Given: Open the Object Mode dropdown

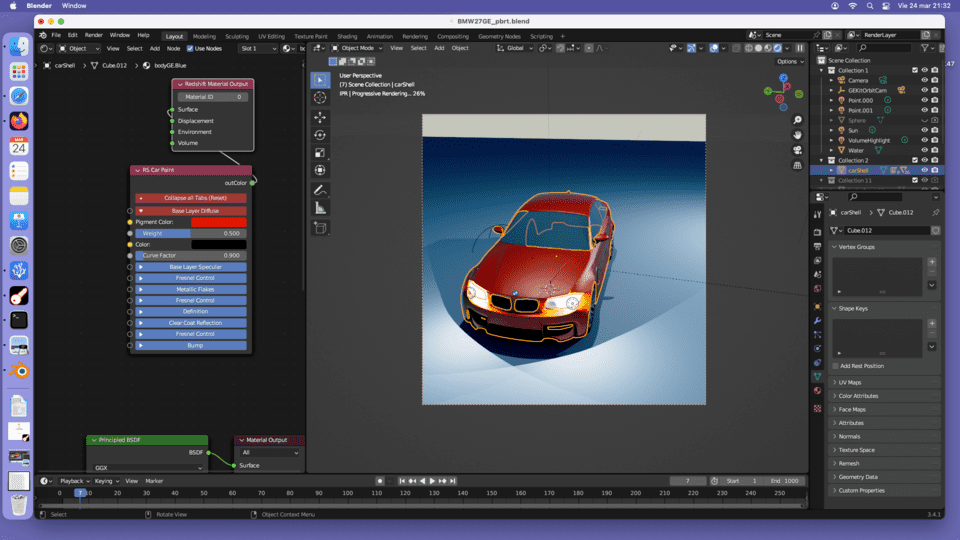Looking at the screenshot, I should coord(357,48).
